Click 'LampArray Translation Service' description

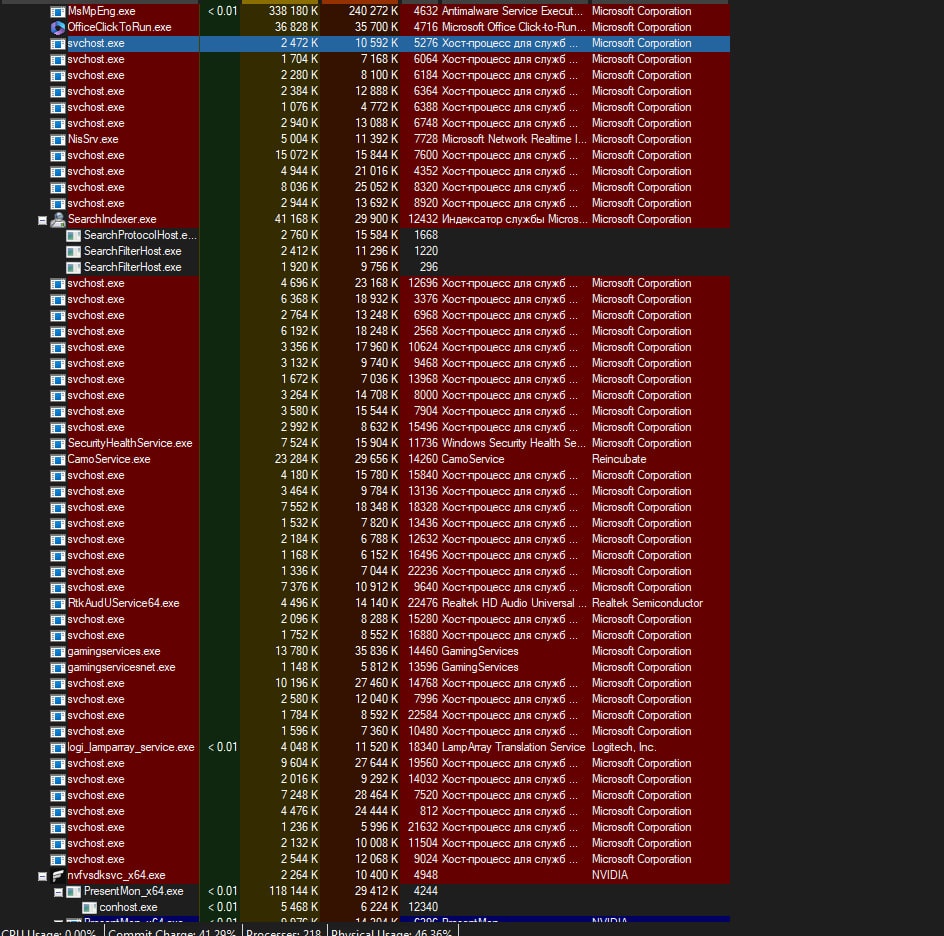pyautogui.click(x=514, y=747)
